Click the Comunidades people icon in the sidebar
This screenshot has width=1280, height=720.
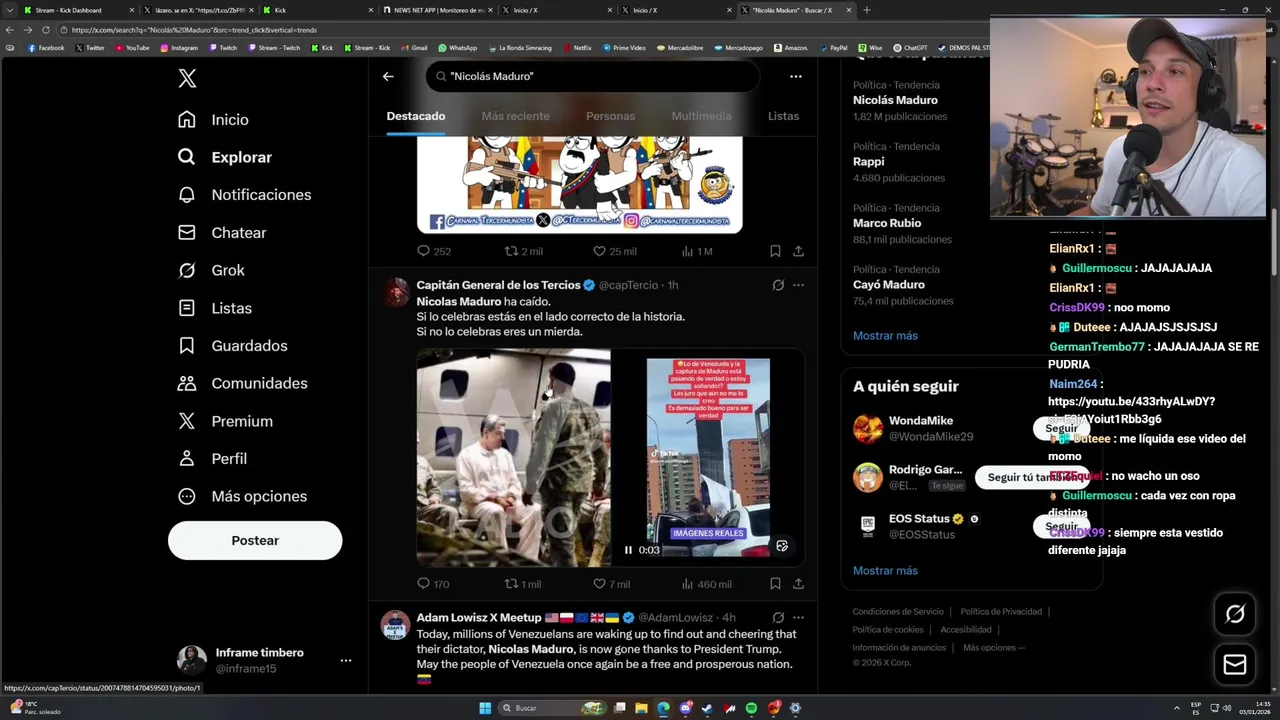[x=187, y=383]
